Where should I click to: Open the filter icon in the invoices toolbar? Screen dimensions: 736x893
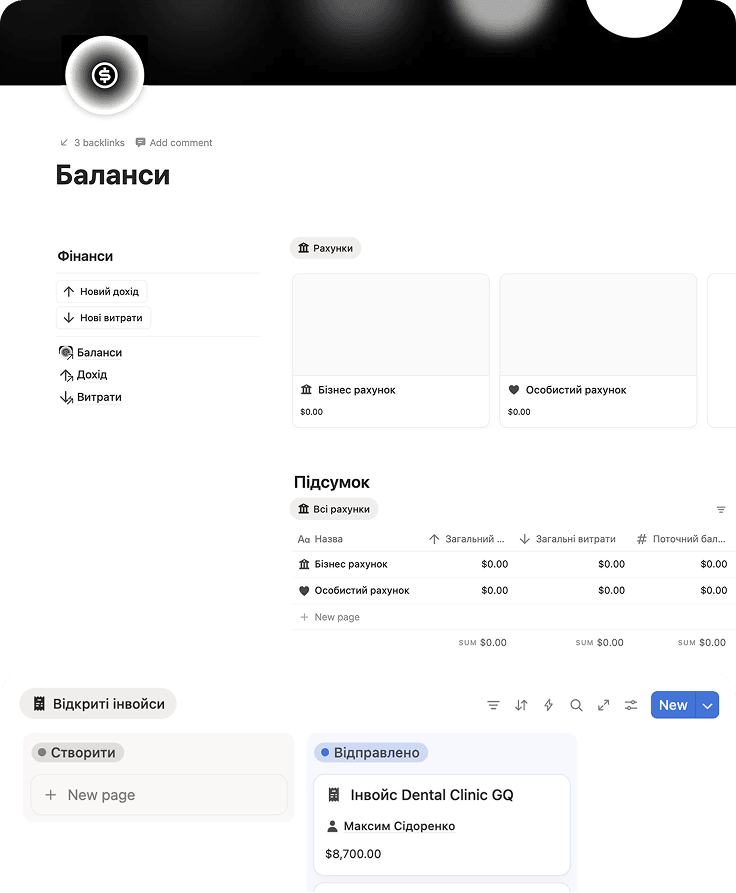493,705
